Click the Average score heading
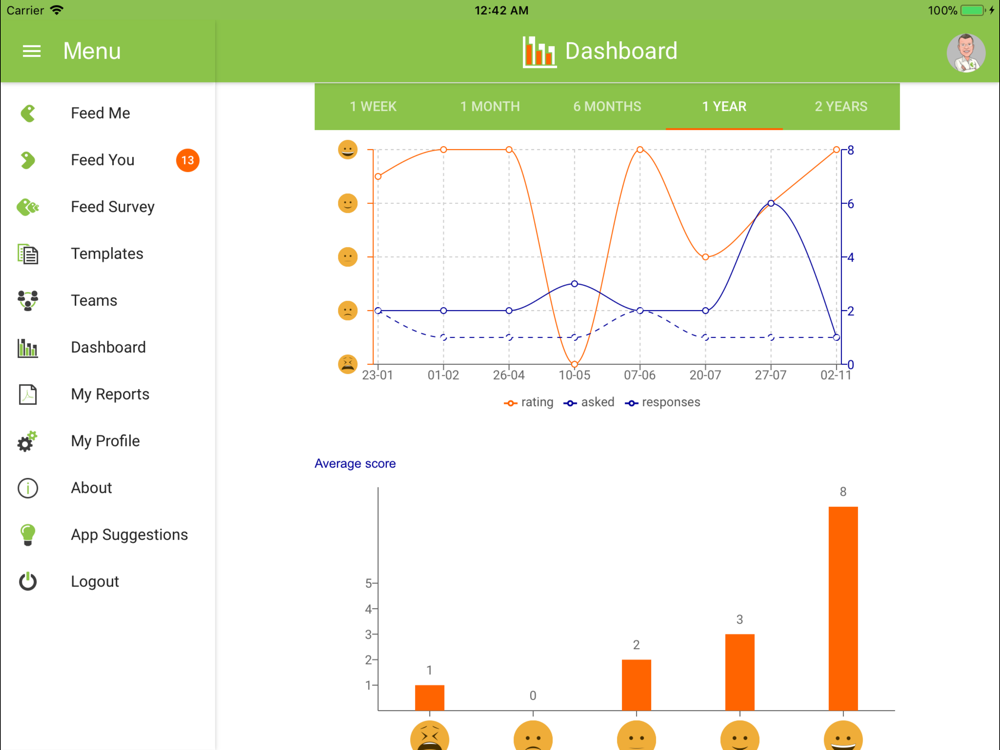1000x750 pixels. [x=355, y=464]
